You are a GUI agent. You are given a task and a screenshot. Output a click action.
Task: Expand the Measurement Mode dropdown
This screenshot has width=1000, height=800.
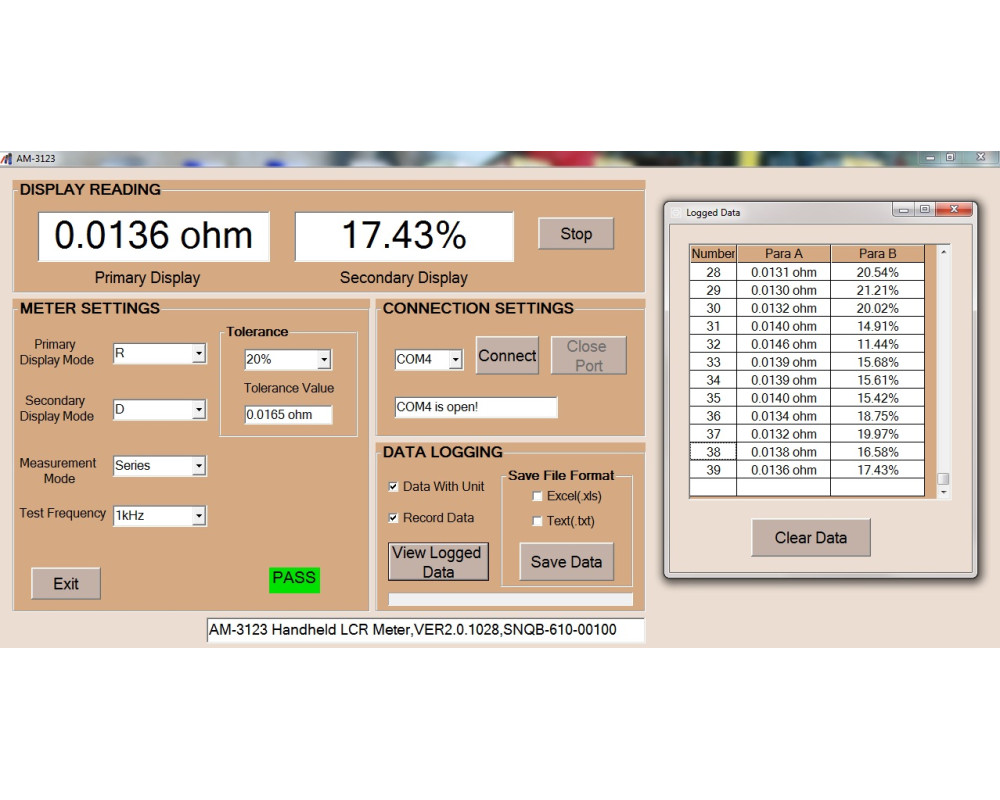click(x=198, y=466)
